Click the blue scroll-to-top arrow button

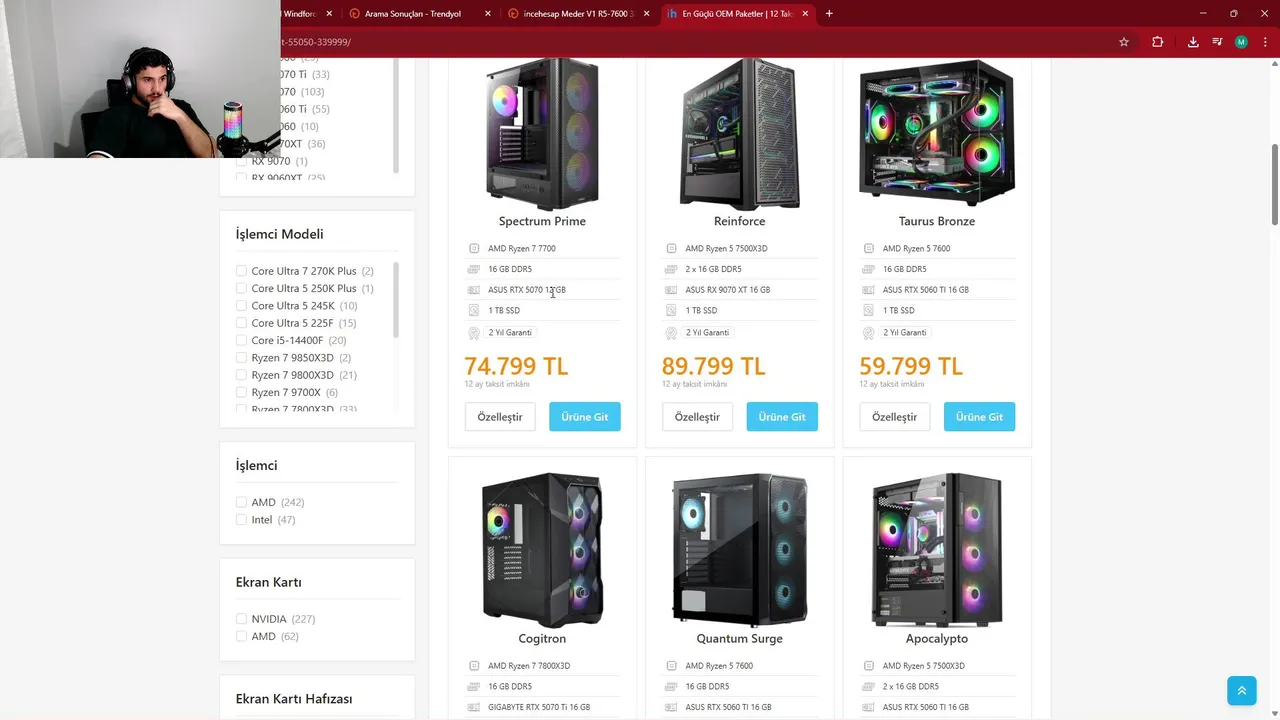click(x=1242, y=690)
